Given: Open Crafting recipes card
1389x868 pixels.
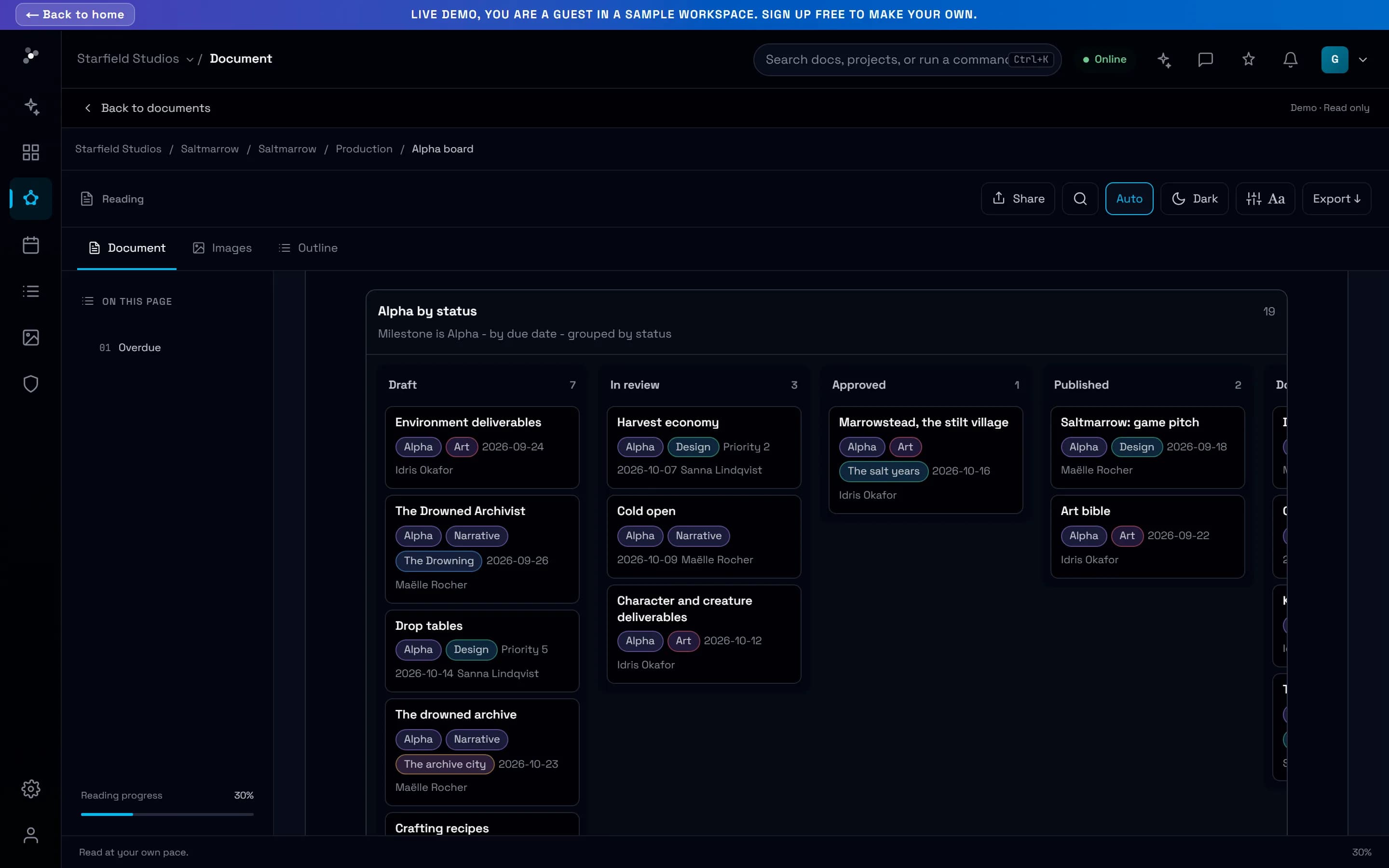Looking at the screenshot, I should tap(481, 825).
